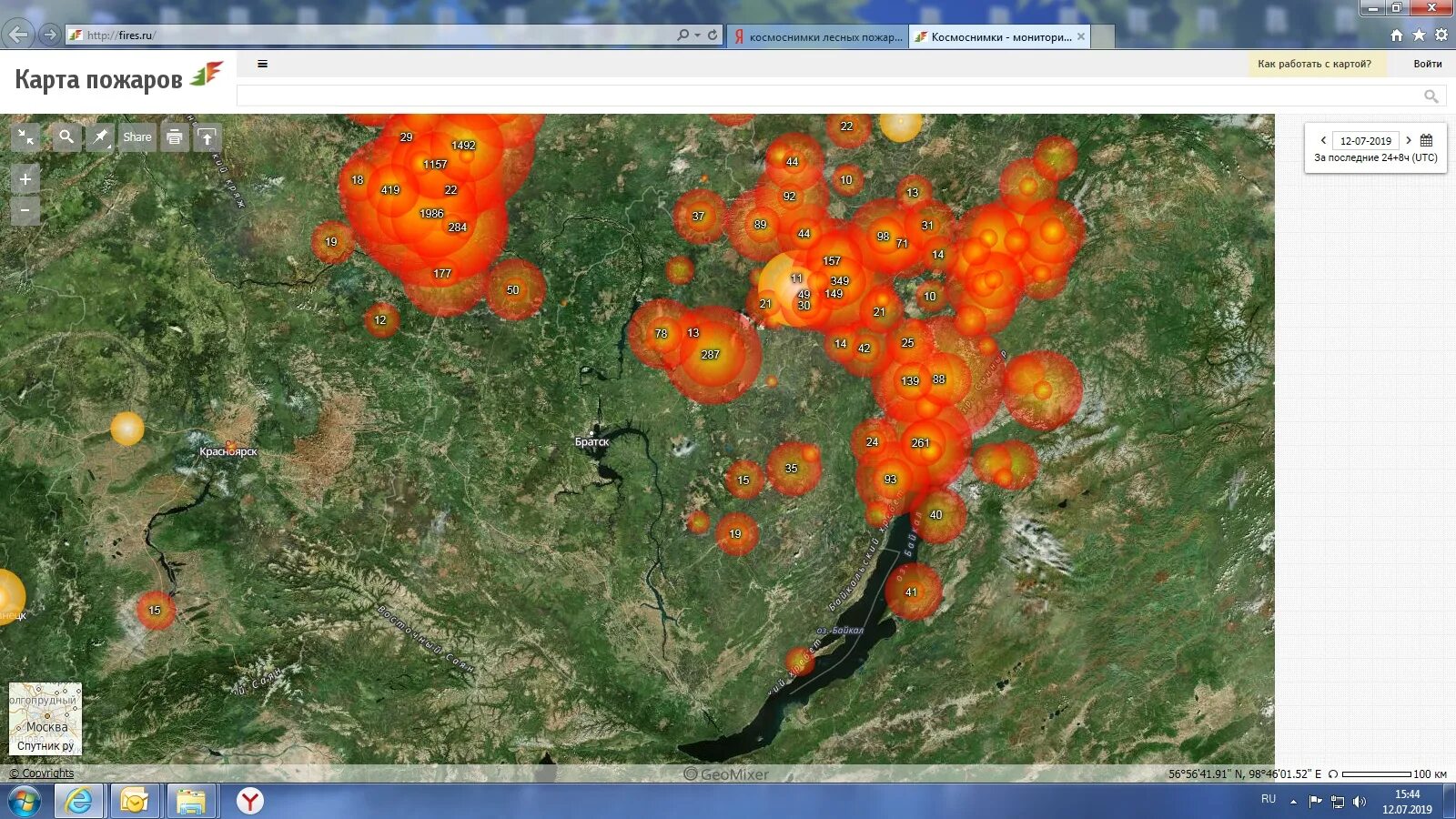
Task: Switch basemap via Спутник ру thumbnail
Action: [45, 719]
